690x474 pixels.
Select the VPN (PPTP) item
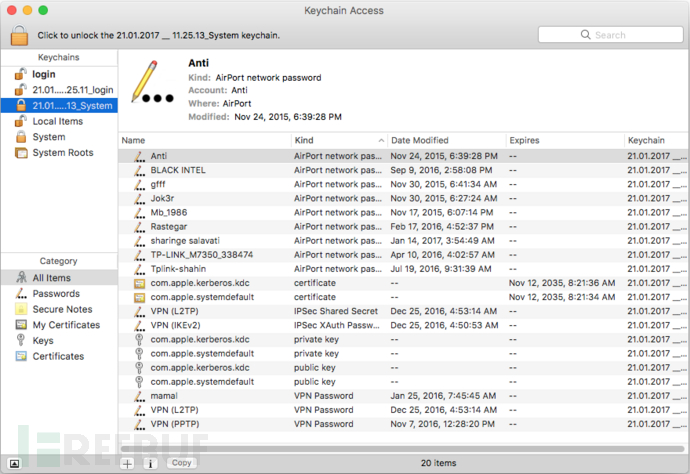tap(403, 424)
